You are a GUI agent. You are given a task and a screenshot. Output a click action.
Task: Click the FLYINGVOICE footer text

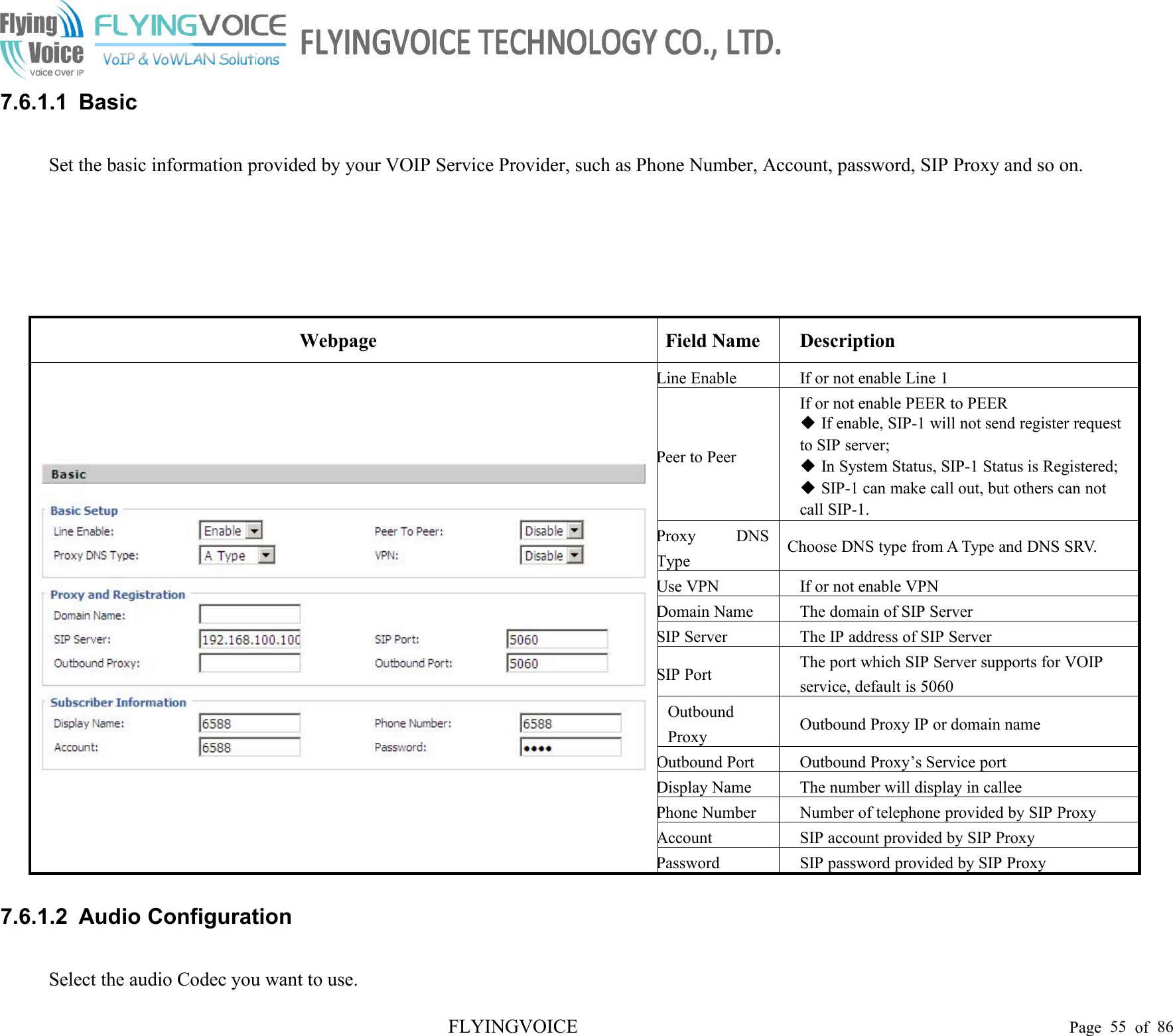point(513,1026)
